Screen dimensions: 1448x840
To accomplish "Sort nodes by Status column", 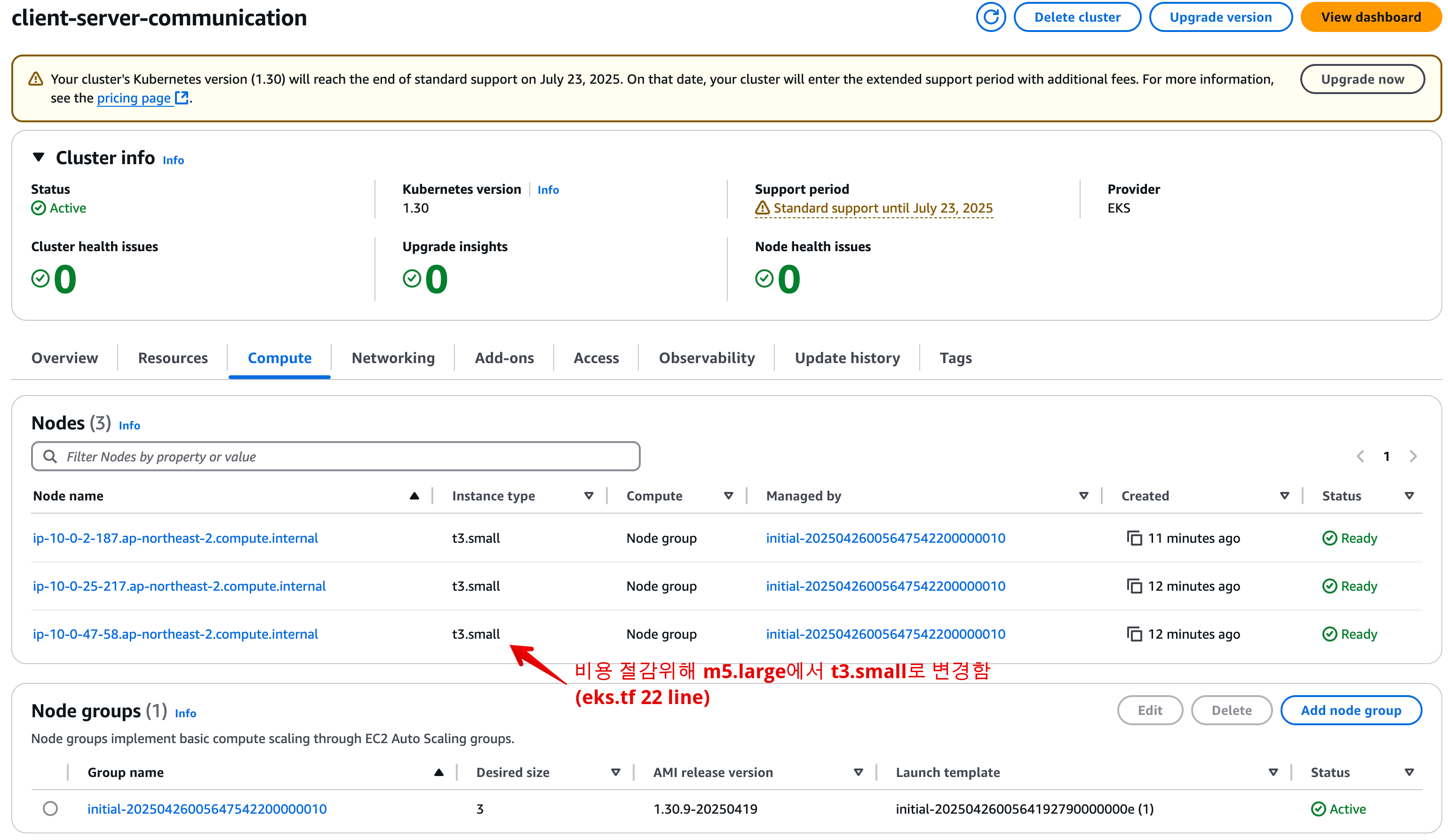I will click(1409, 496).
